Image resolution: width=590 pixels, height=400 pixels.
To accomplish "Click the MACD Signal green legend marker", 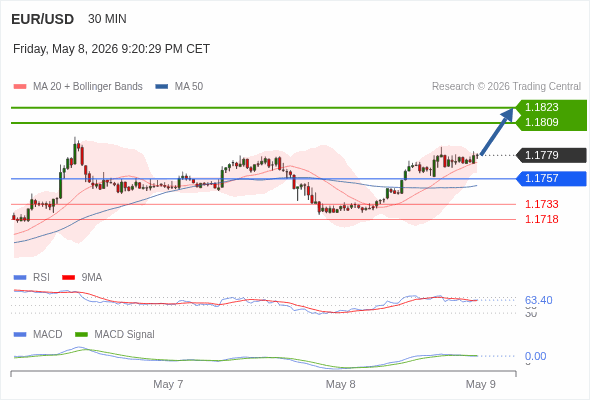I will tap(81, 335).
